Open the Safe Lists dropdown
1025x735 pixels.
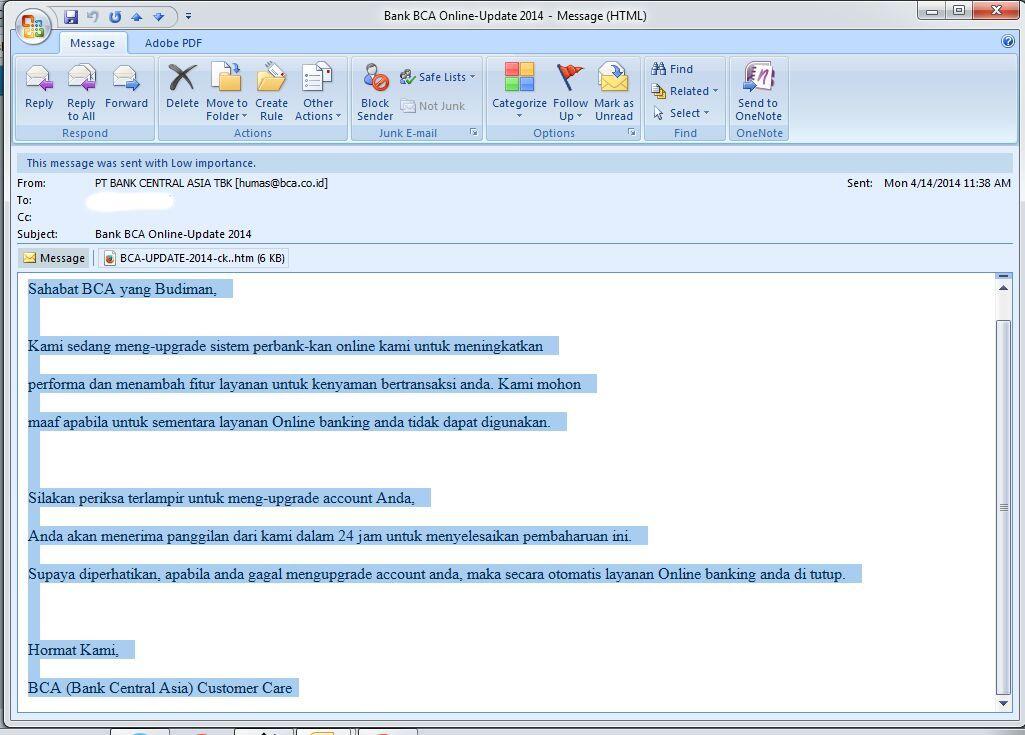pos(437,77)
